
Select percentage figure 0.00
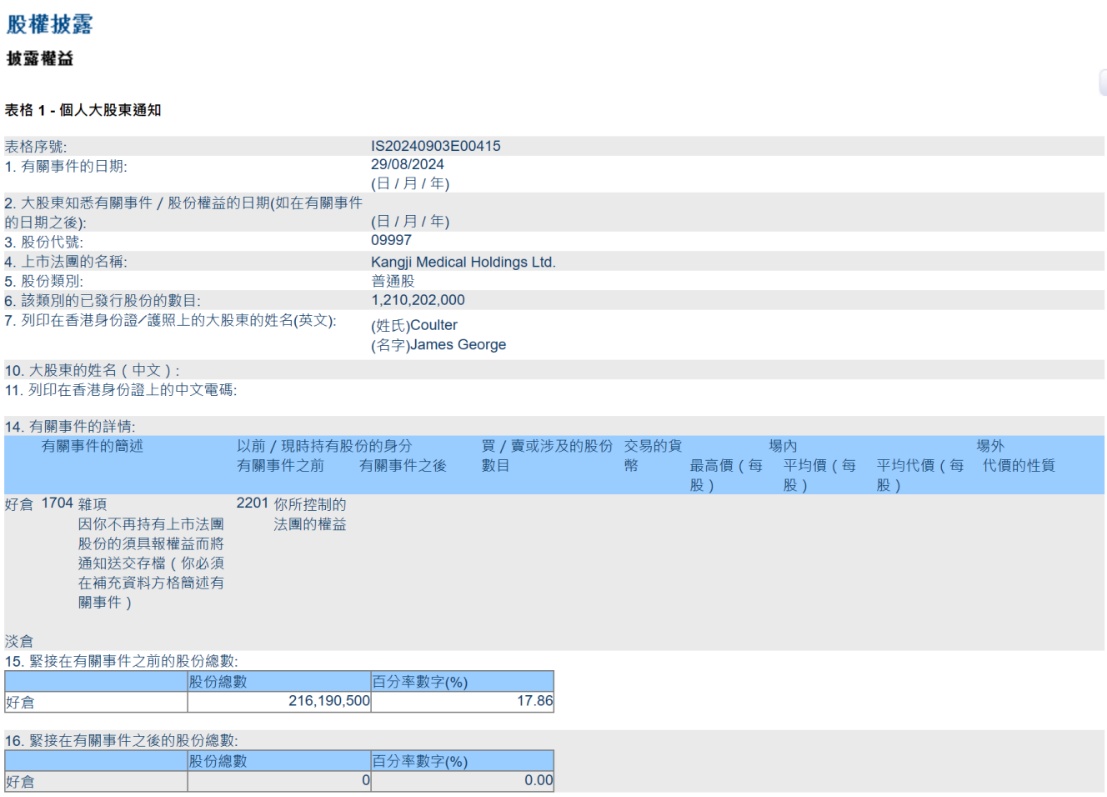point(539,780)
